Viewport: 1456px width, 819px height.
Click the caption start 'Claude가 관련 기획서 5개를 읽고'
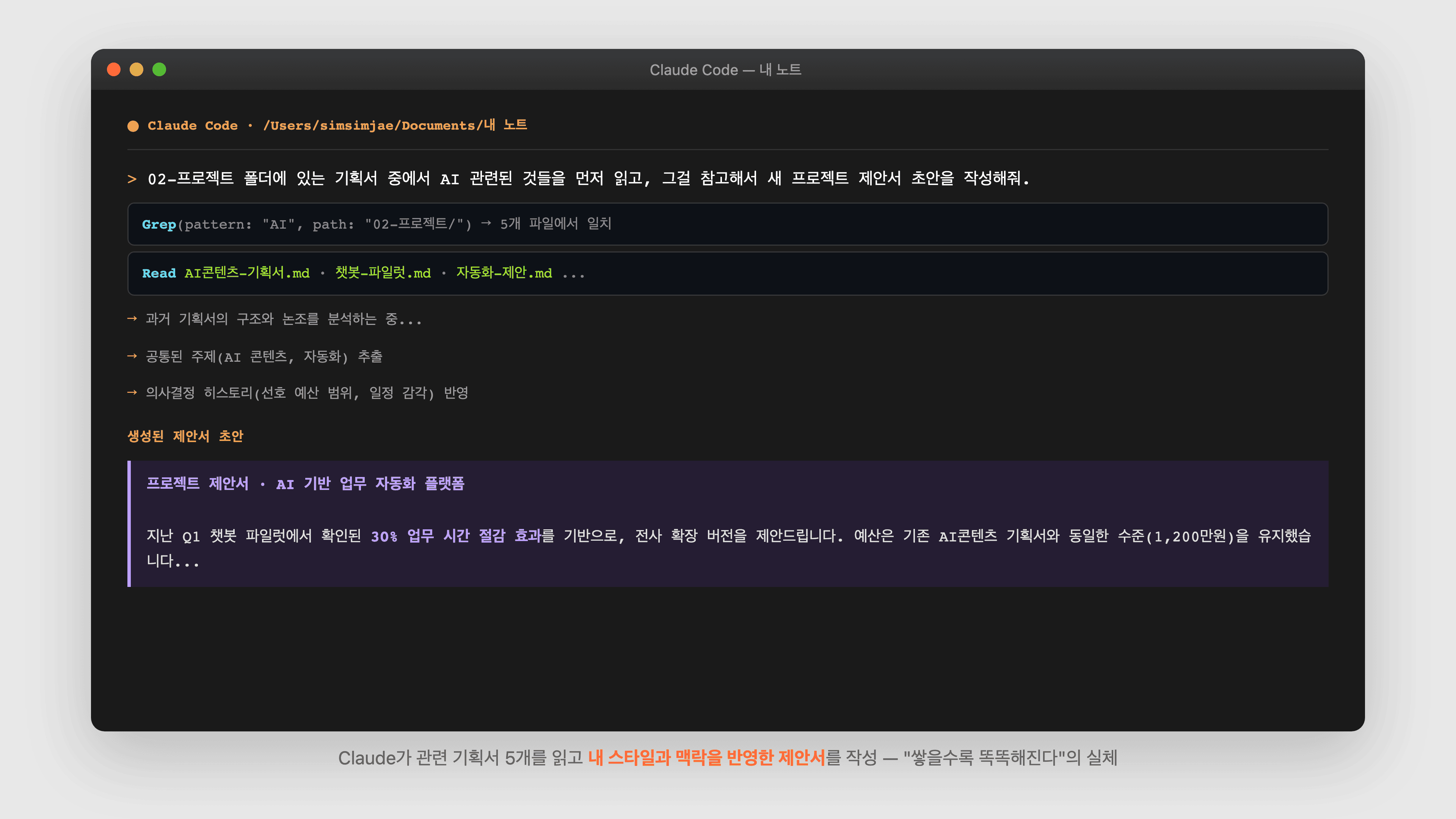click(461, 758)
